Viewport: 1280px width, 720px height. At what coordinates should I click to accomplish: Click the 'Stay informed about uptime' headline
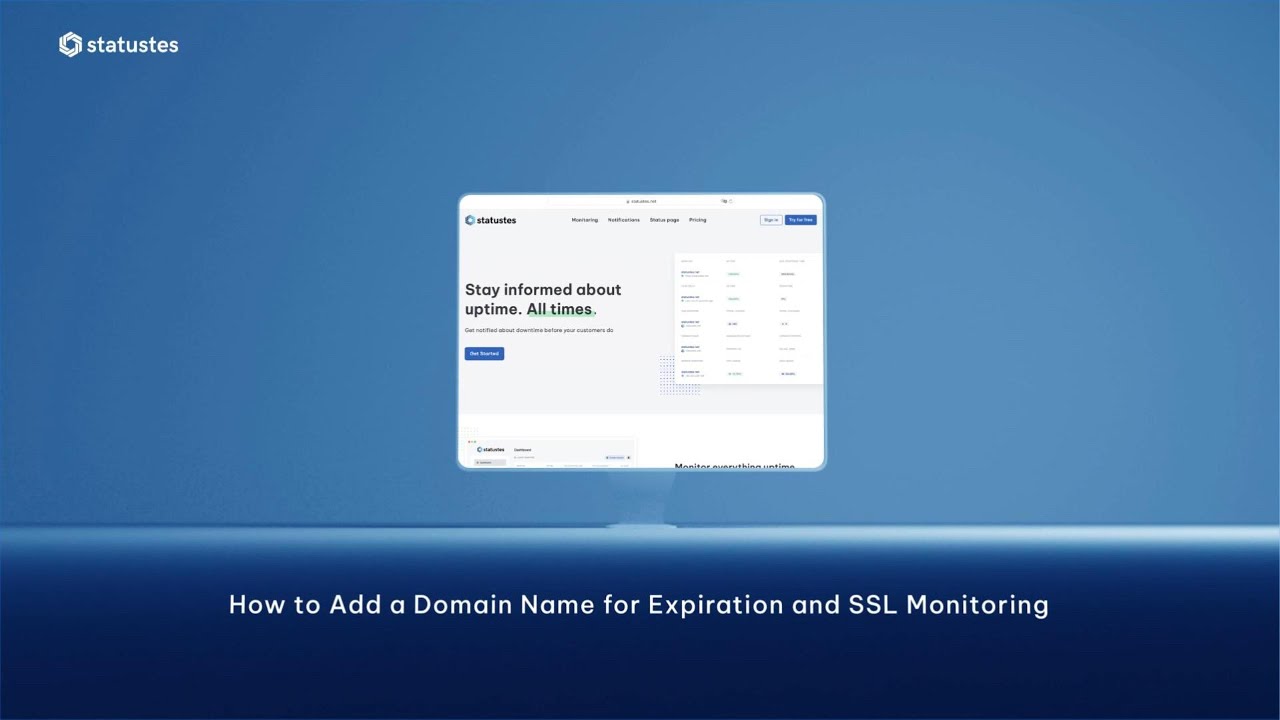543,299
